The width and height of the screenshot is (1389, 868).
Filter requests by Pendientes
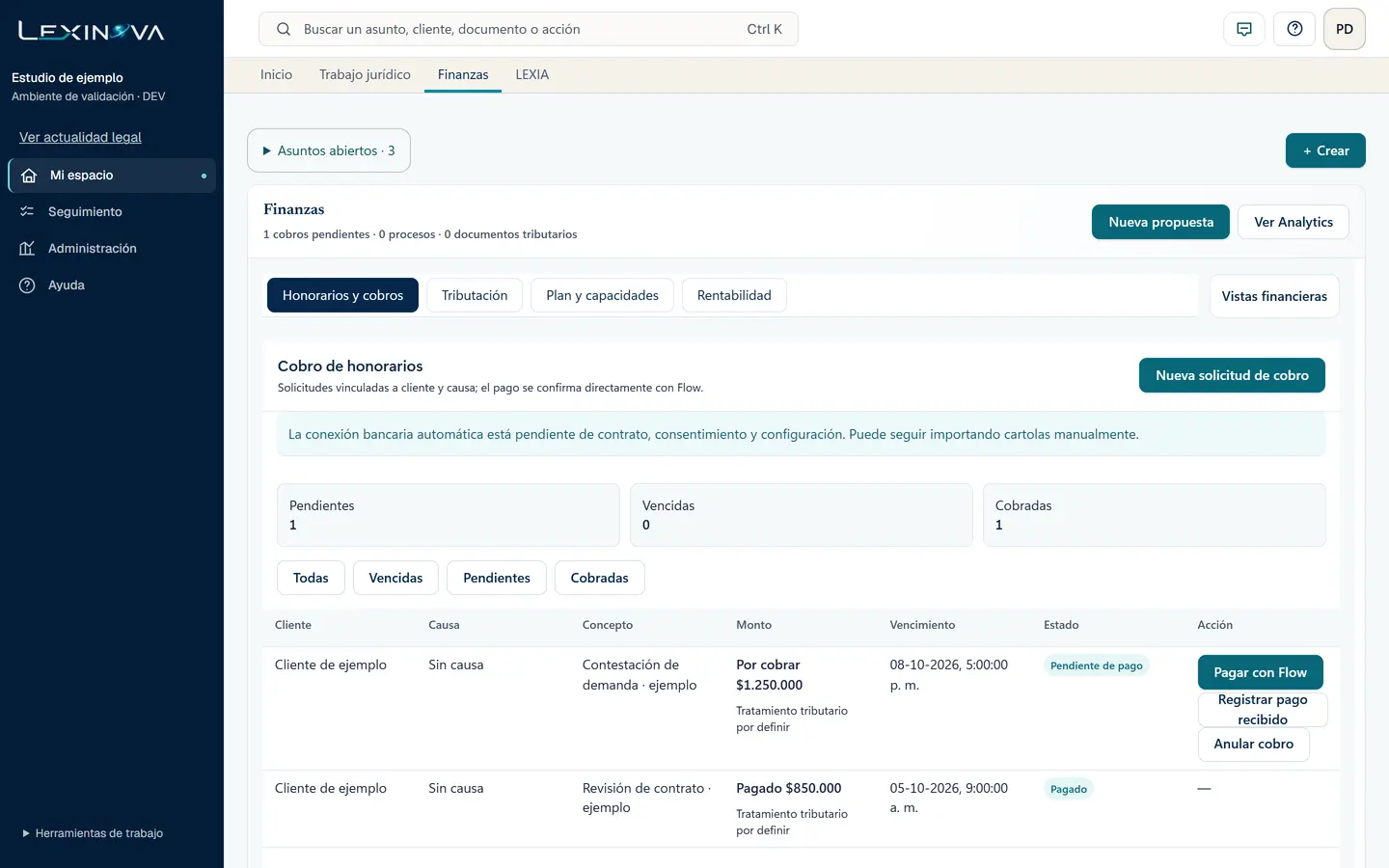pyautogui.click(x=497, y=578)
